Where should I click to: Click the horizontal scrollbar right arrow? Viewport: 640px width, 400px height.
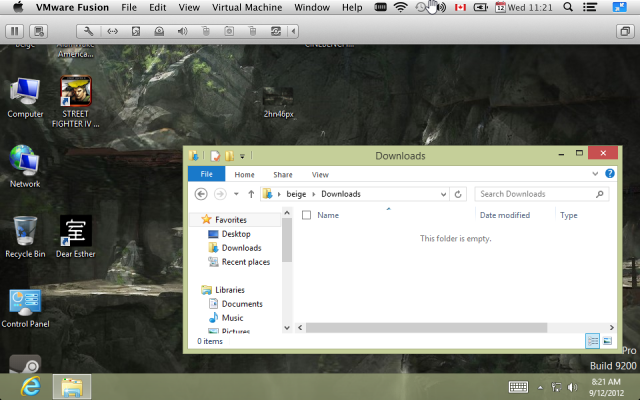(611, 327)
